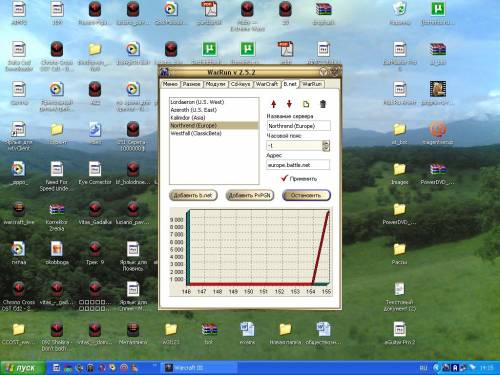Click the server name input field
Viewport: 500px width, 375px height.
pos(298,126)
